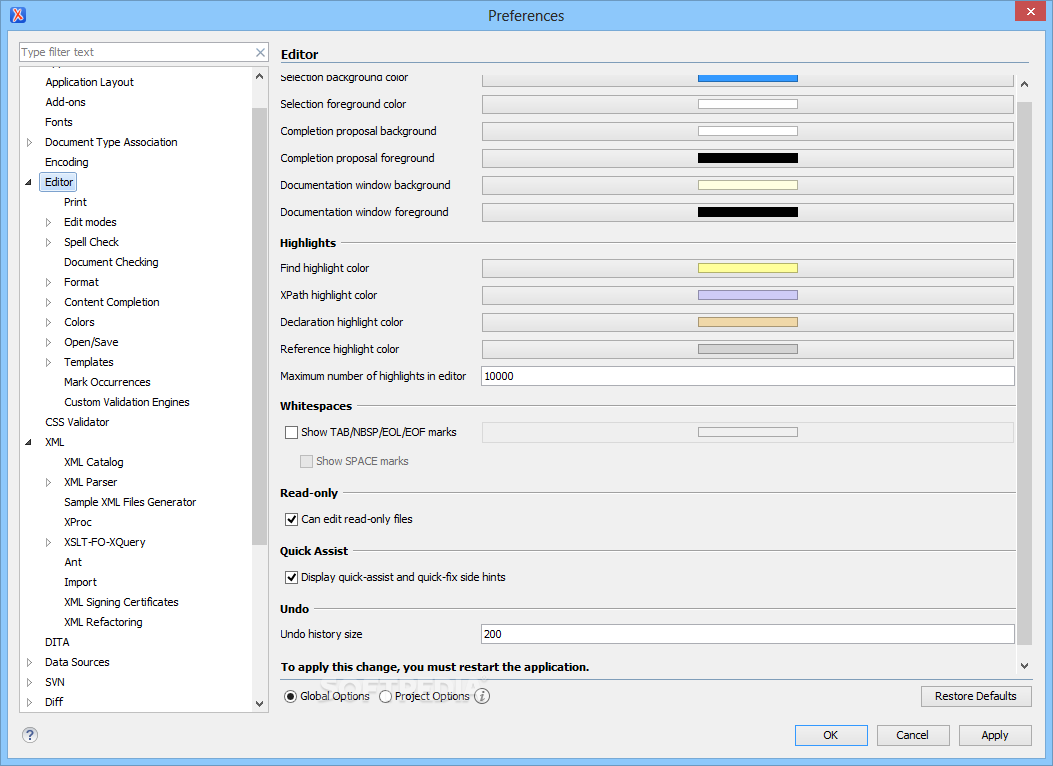Viewport: 1053px width, 766px height.
Task: Click the Cancel button
Action: click(x=913, y=735)
